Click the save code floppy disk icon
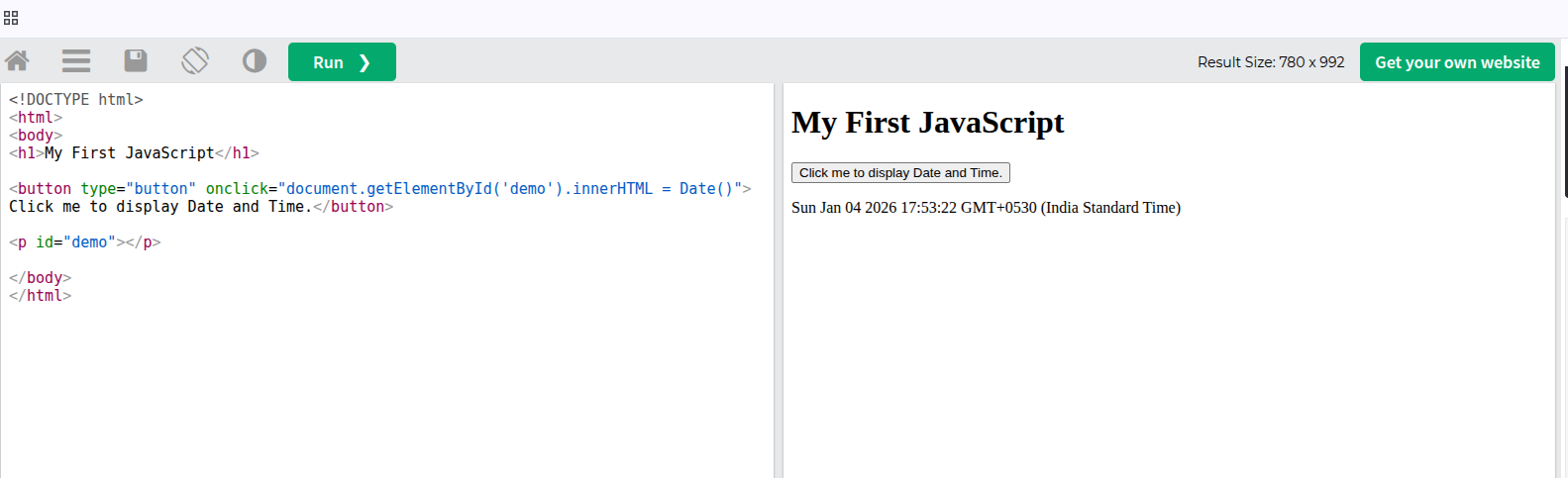The width and height of the screenshot is (1568, 478). [x=136, y=61]
